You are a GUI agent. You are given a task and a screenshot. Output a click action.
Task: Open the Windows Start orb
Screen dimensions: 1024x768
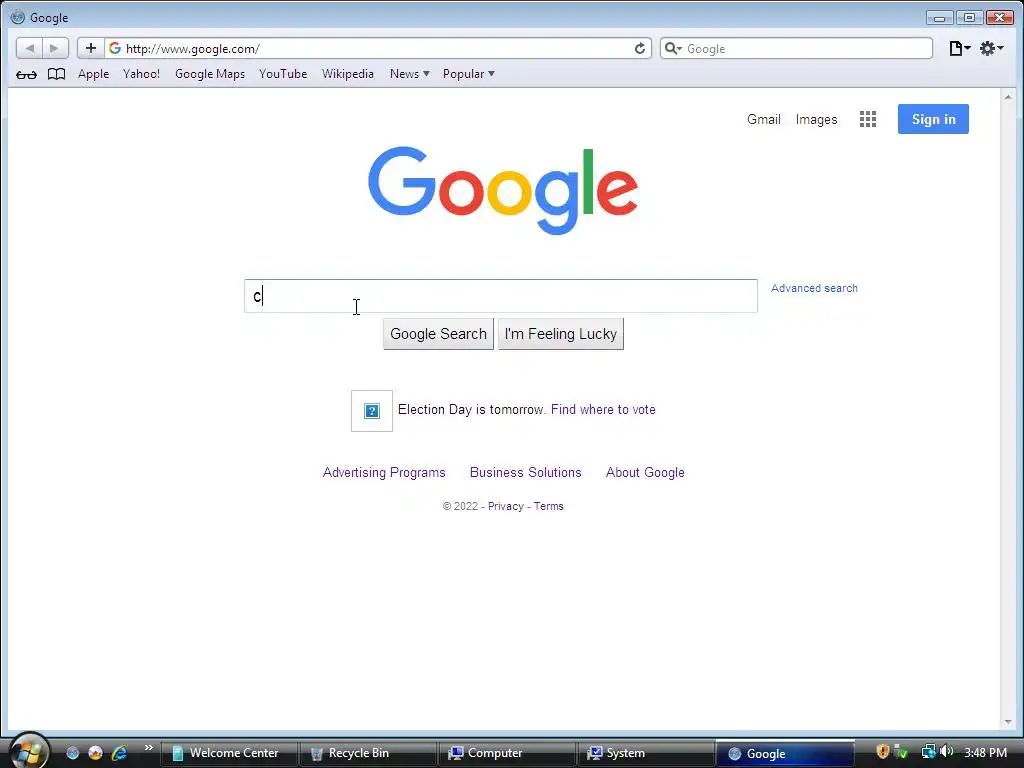click(28, 751)
